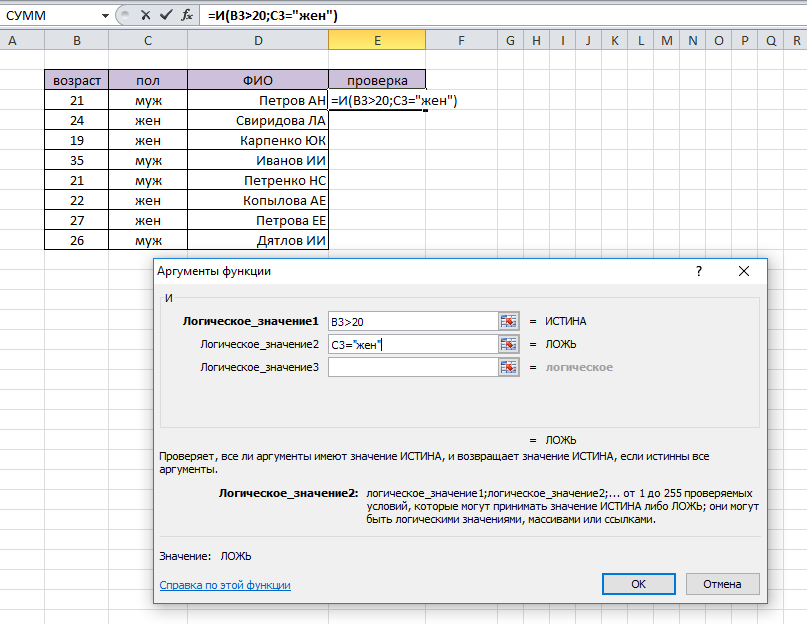Click the ФИО header cell
The height and width of the screenshot is (624, 807).
[258, 80]
